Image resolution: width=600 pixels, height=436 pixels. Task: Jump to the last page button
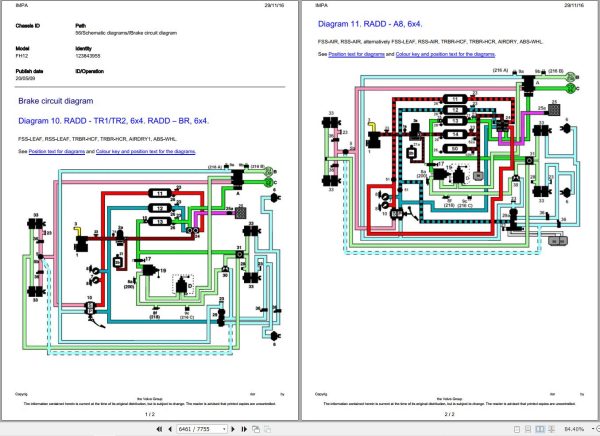coord(244,429)
